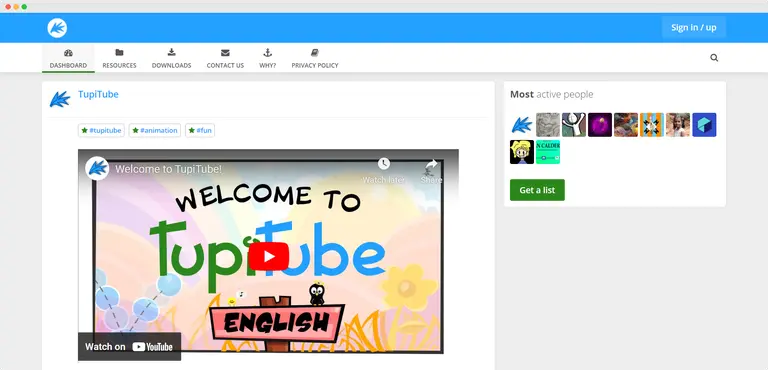Click the Share arrow on the video
Image resolution: width=768 pixels, height=370 pixels.
click(431, 164)
